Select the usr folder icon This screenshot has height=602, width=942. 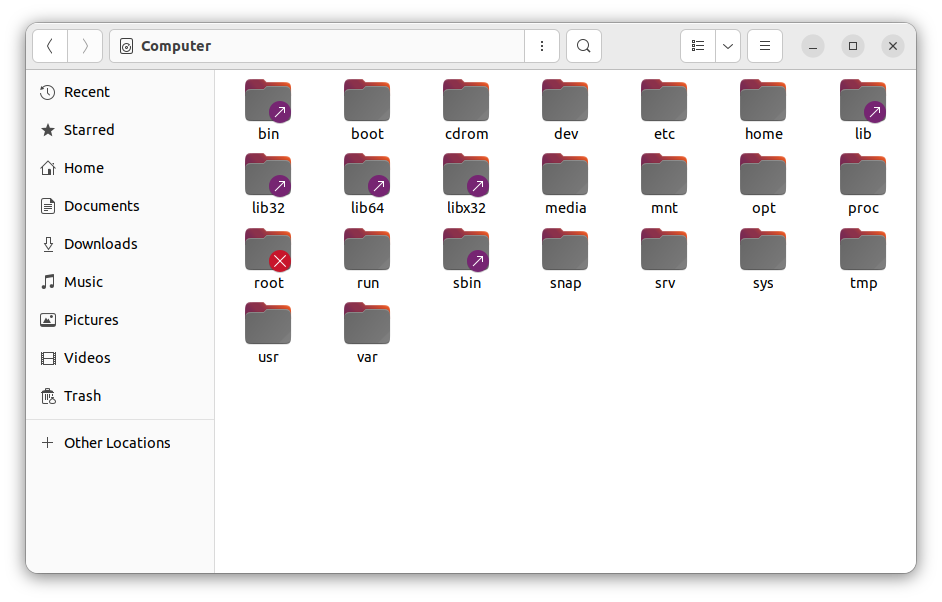click(x=268, y=324)
